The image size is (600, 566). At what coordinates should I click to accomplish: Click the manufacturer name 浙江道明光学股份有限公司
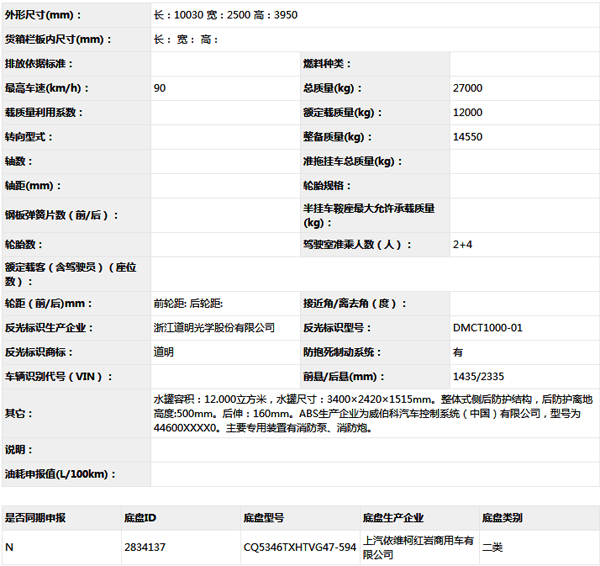coord(214,327)
